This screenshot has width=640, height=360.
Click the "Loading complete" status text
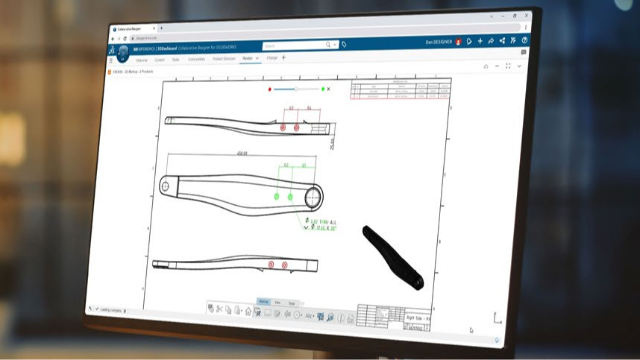pyautogui.click(x=111, y=310)
